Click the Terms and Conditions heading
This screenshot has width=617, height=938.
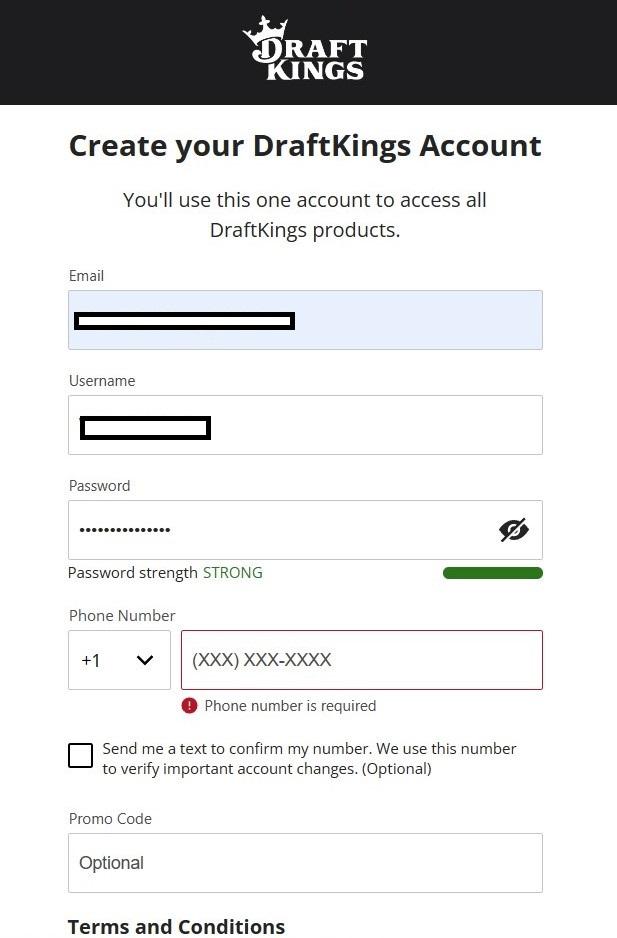177,927
